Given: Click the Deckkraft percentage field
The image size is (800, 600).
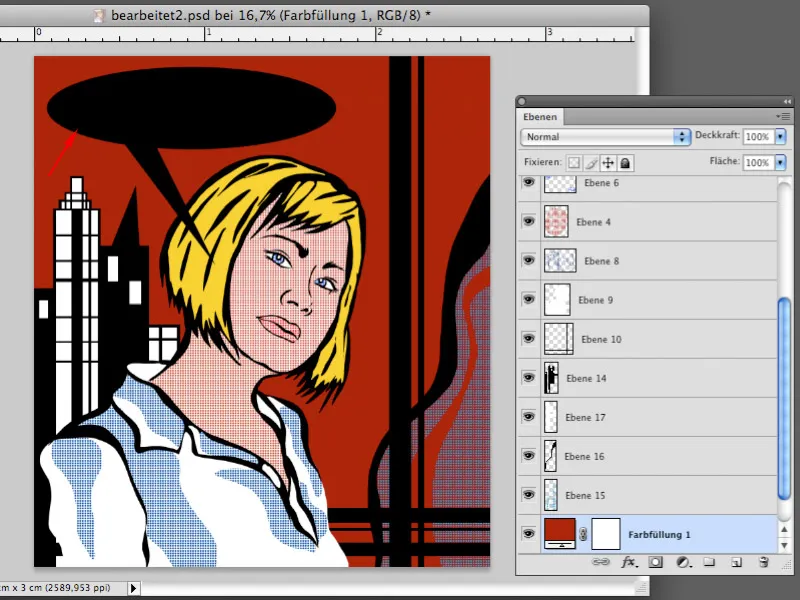Looking at the screenshot, I should 758,137.
